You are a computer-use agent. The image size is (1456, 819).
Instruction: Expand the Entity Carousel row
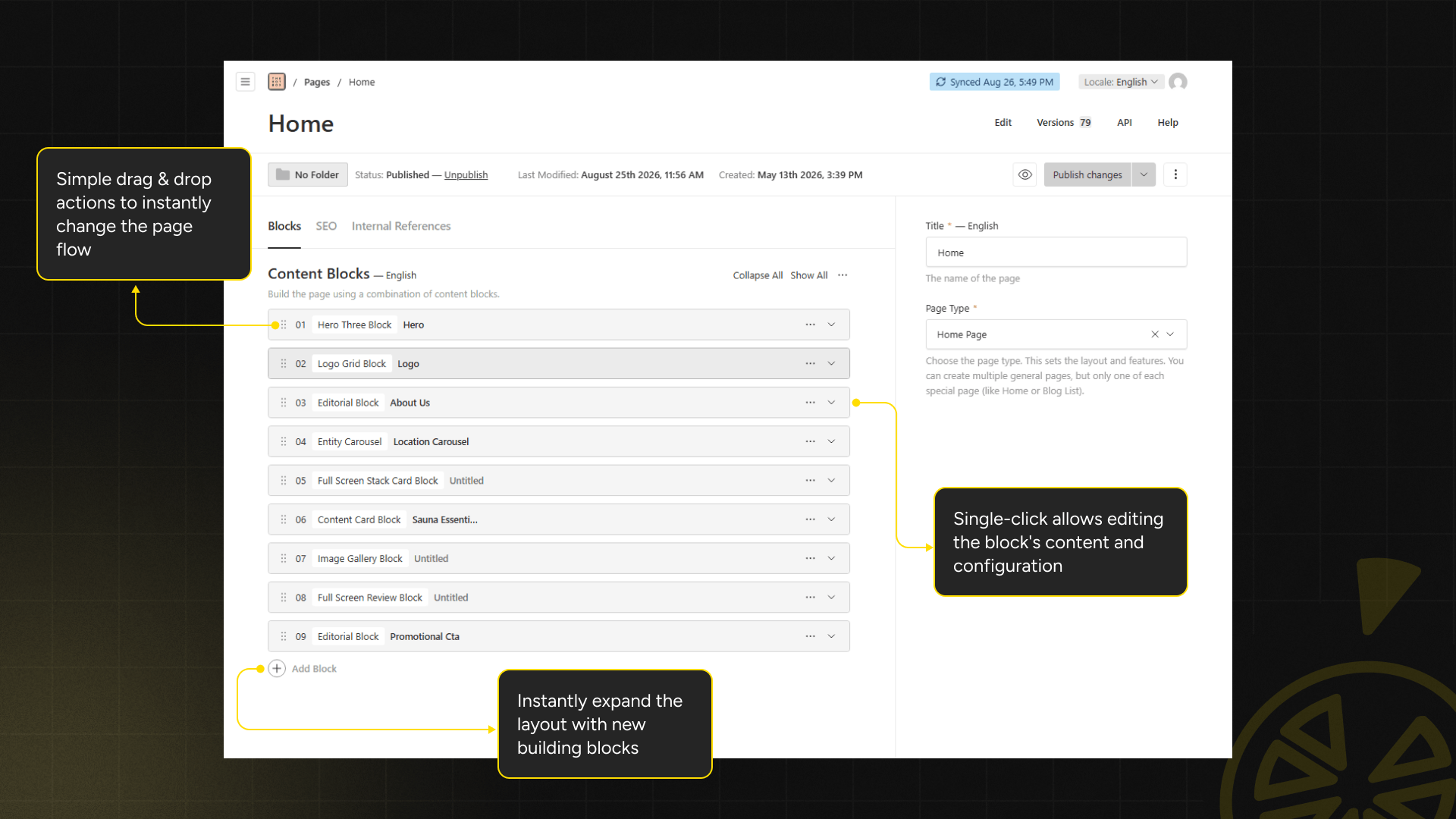(x=831, y=441)
